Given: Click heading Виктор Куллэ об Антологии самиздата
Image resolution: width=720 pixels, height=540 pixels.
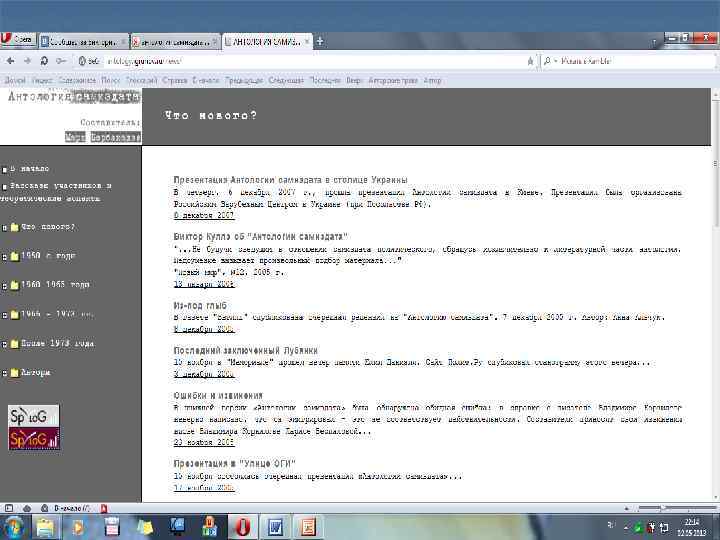Looking at the screenshot, I should pyautogui.click(x=261, y=236).
